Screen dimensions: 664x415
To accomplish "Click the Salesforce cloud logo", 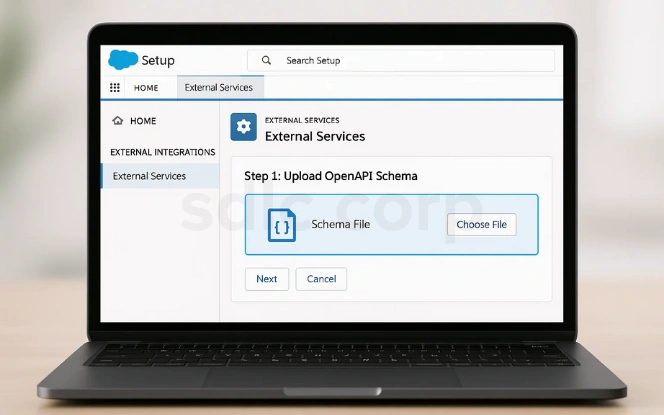I will 123,59.
